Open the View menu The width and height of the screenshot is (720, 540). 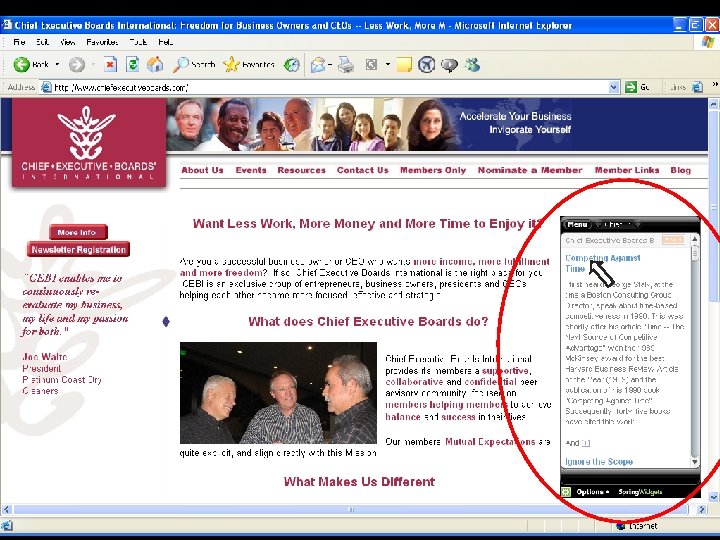(68, 42)
